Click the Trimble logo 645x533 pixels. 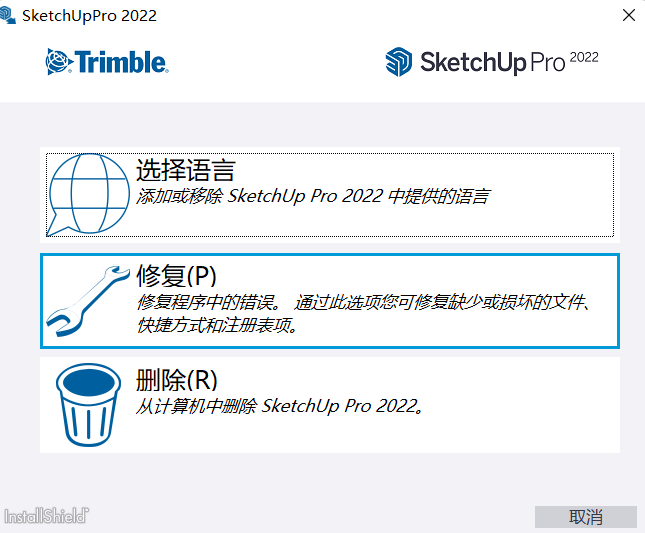click(x=107, y=62)
